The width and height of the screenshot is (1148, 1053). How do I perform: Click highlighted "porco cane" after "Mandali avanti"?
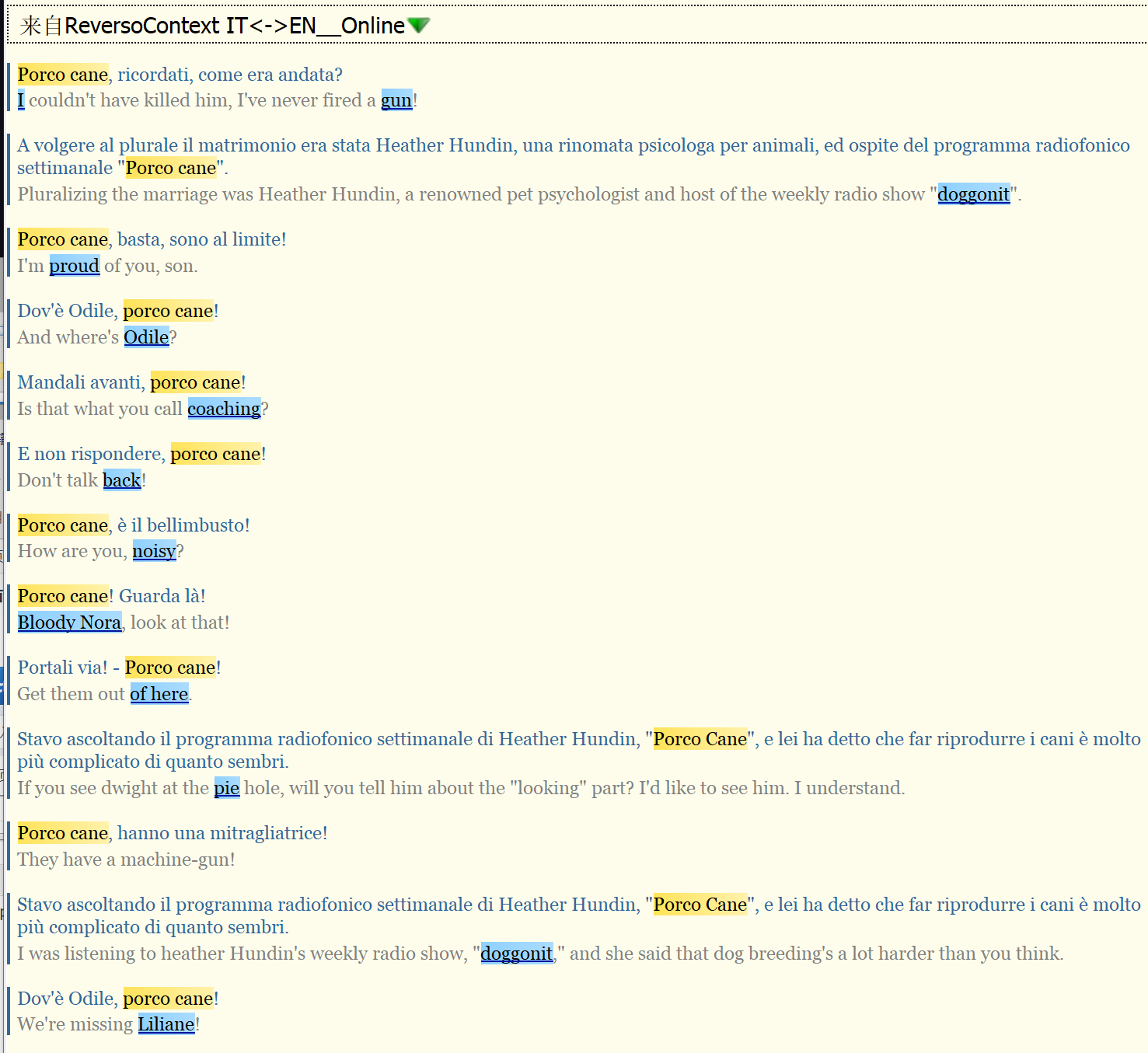pyautogui.click(x=195, y=382)
